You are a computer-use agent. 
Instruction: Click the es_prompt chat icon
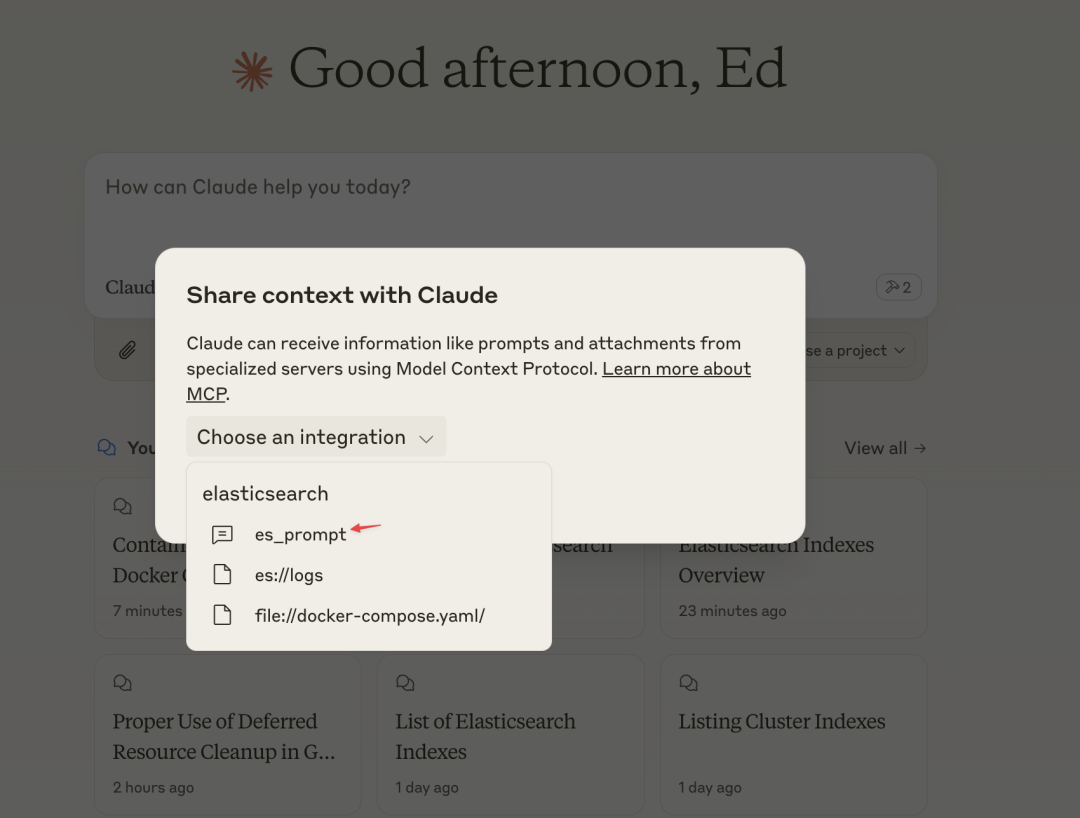click(x=222, y=534)
